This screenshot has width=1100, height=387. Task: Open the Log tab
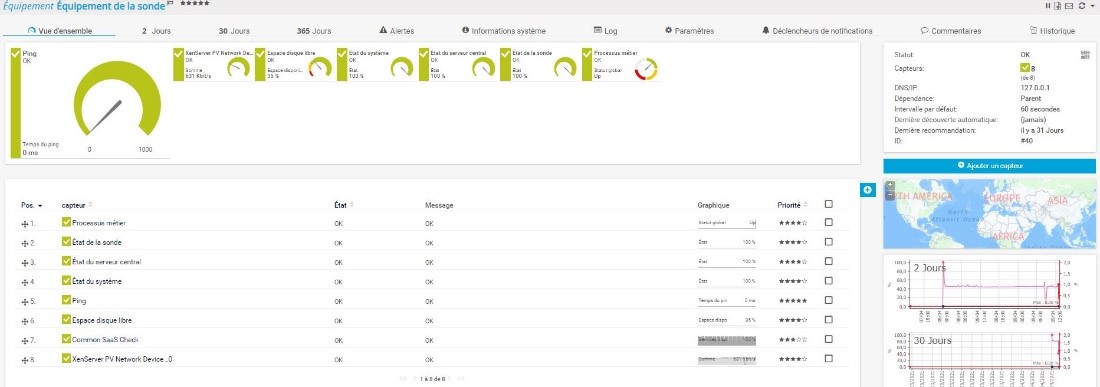click(x=605, y=31)
